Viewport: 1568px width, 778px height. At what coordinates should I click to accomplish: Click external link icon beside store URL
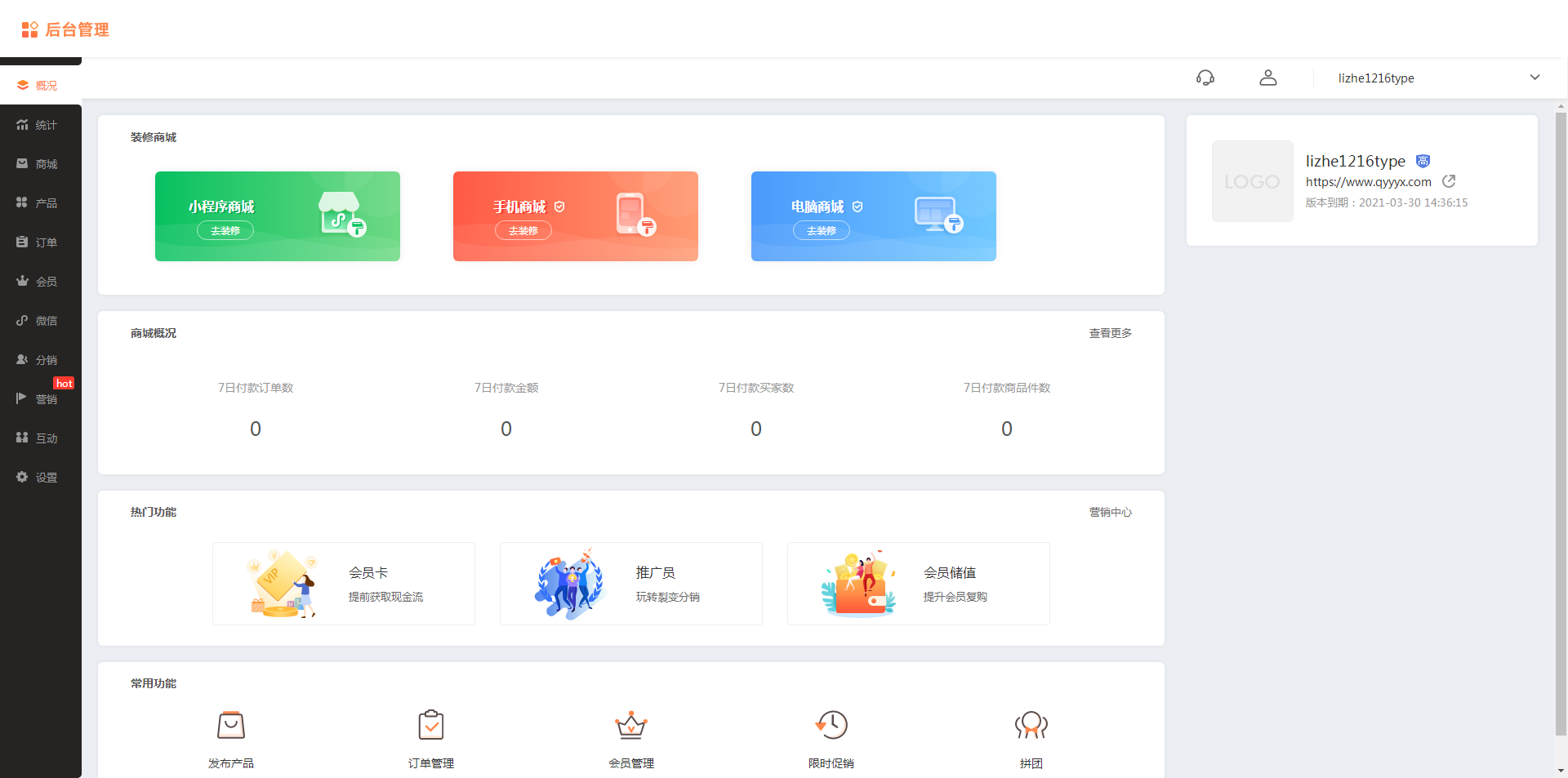point(1449,181)
